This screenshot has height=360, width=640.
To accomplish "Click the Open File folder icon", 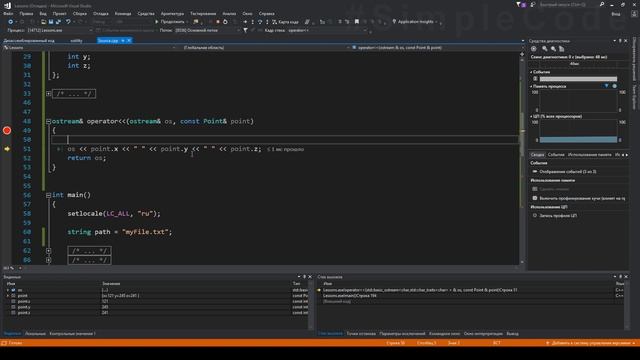I will (x=43, y=22).
